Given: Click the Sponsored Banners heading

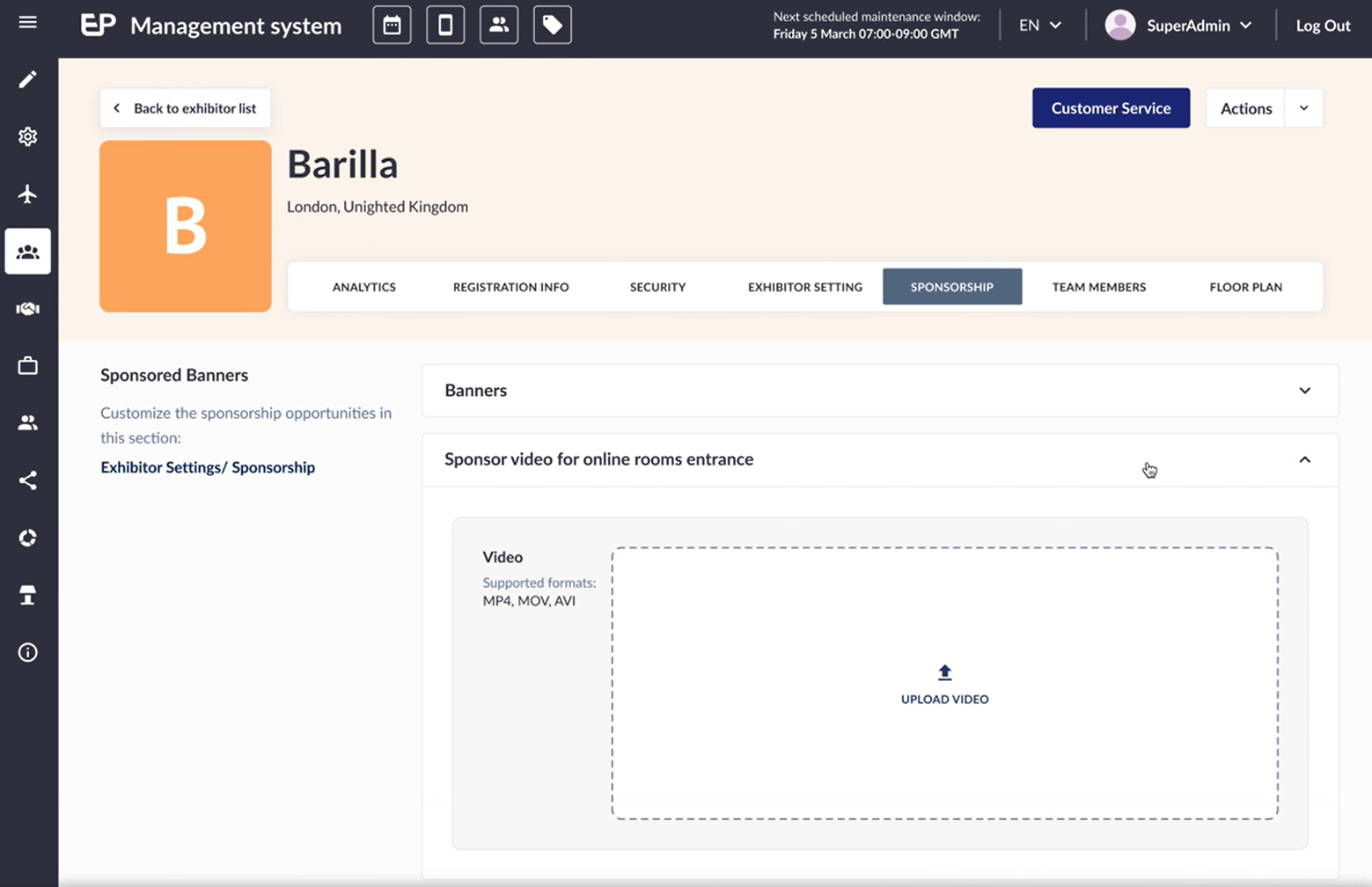Looking at the screenshot, I should click(x=174, y=375).
